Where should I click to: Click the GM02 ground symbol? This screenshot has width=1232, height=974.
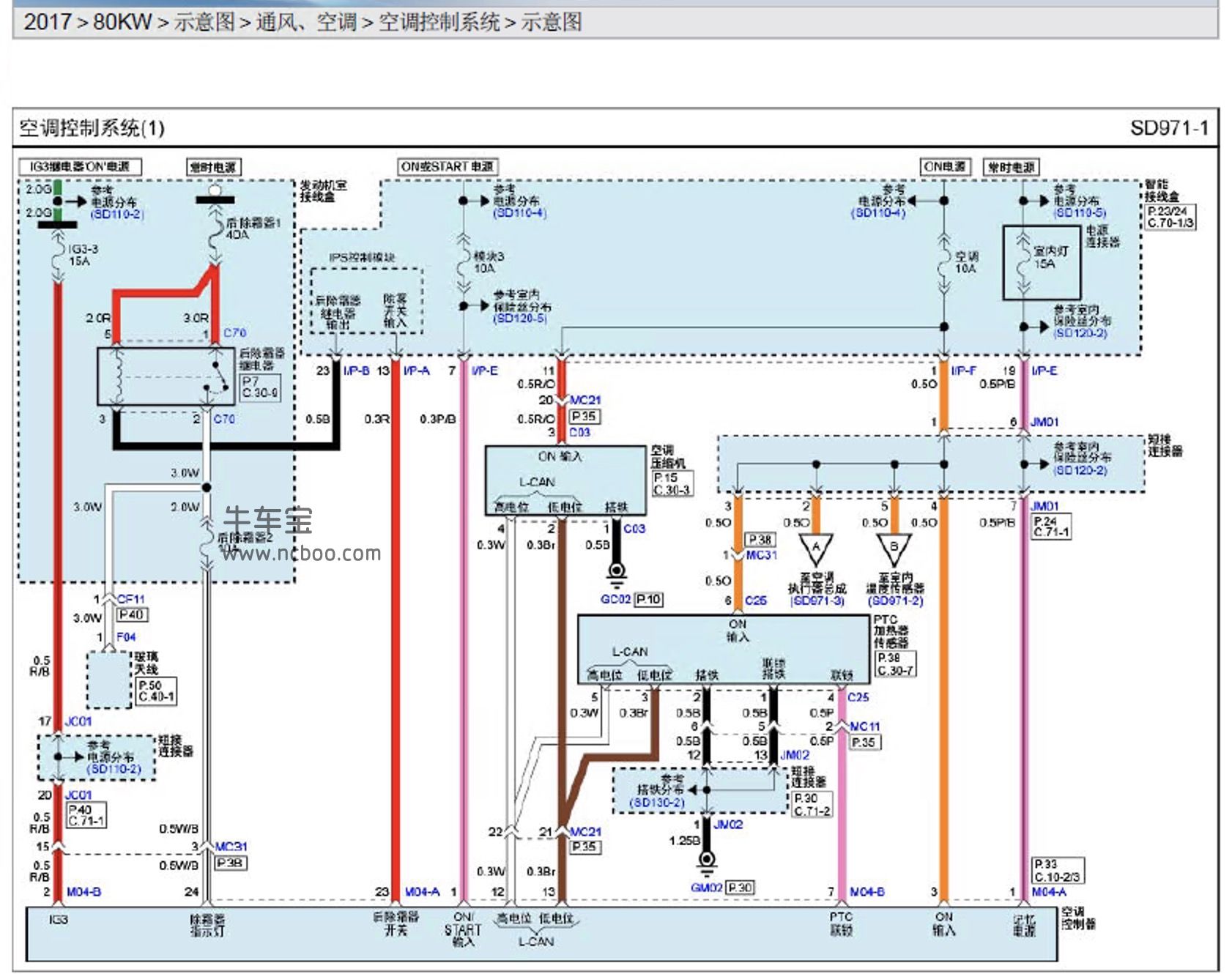(x=706, y=864)
